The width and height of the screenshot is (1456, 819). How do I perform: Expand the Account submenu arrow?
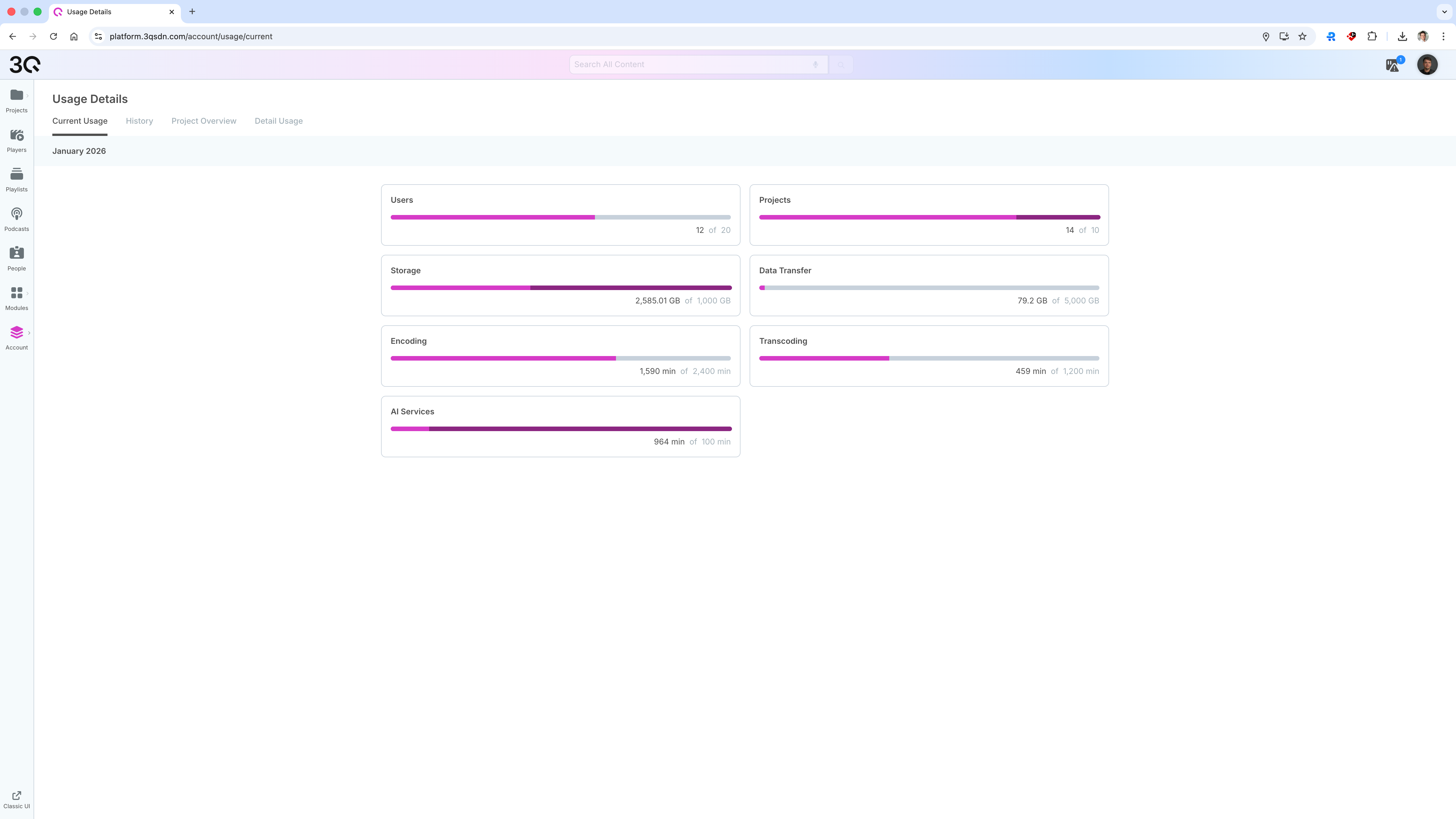[29, 333]
